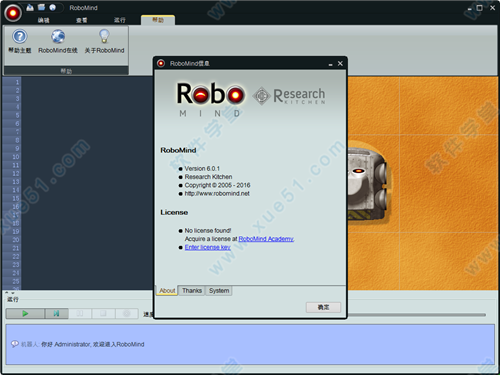Click the first quick-access icon in title bar
The width and height of the screenshot is (500, 375).
tap(30, 7)
